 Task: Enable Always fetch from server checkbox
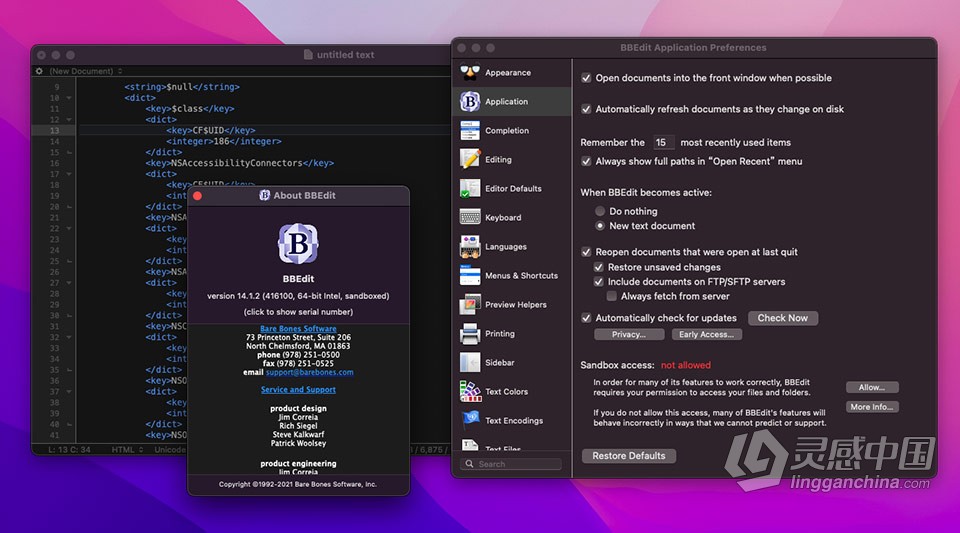tap(611, 296)
